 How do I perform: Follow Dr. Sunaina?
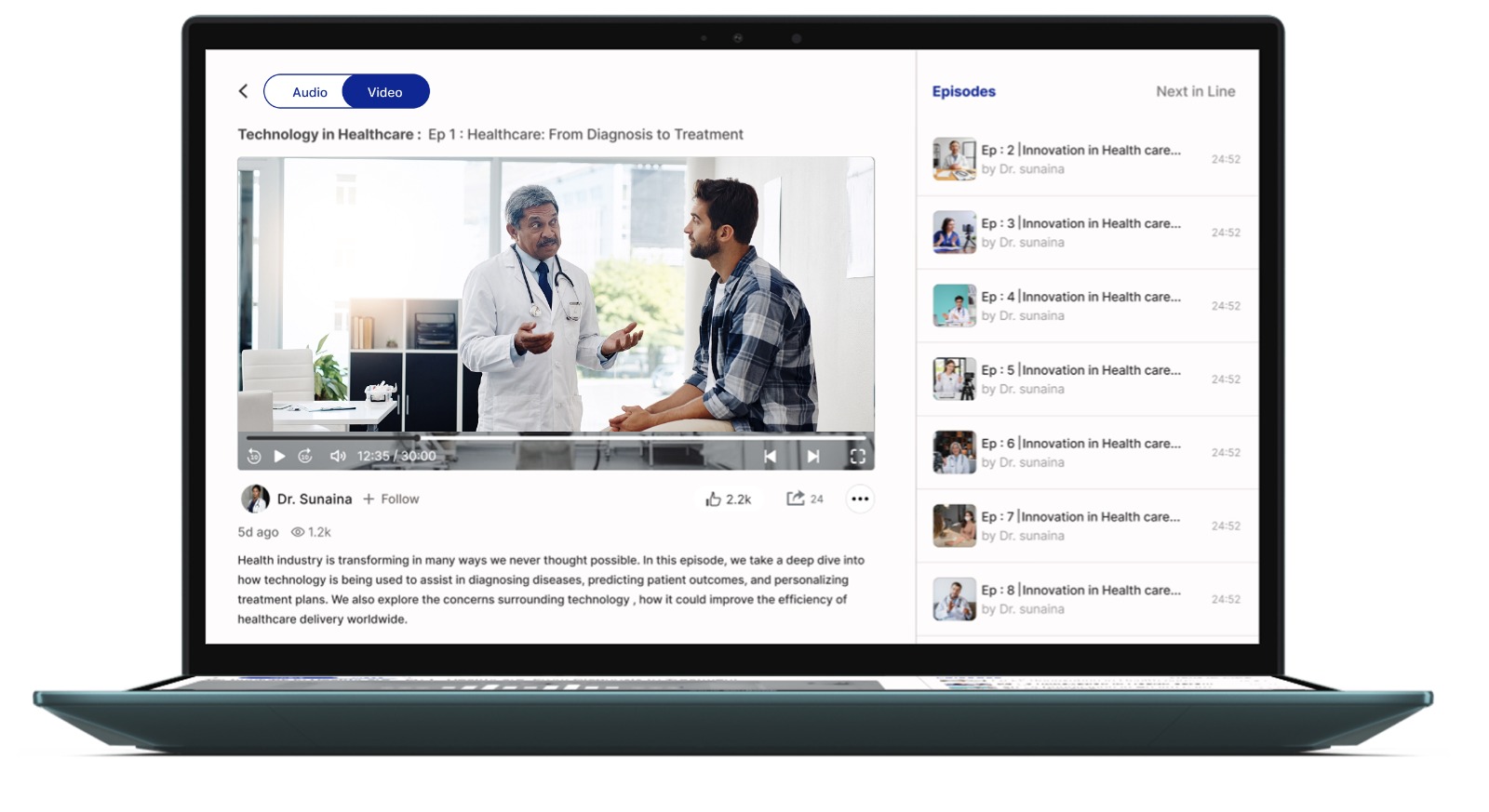tap(391, 499)
